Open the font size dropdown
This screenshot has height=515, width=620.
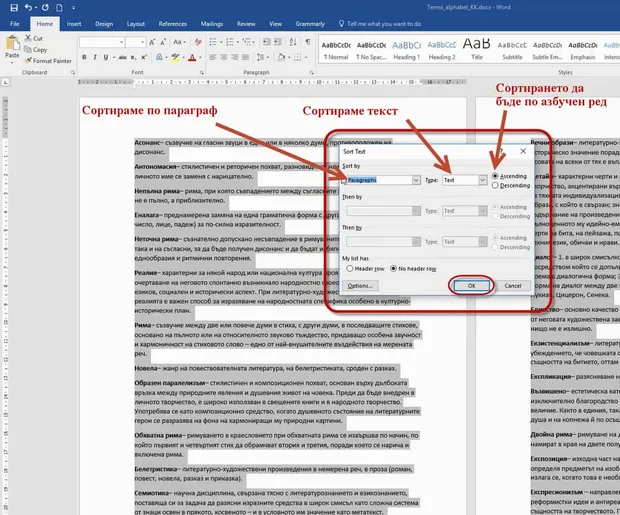142,42
